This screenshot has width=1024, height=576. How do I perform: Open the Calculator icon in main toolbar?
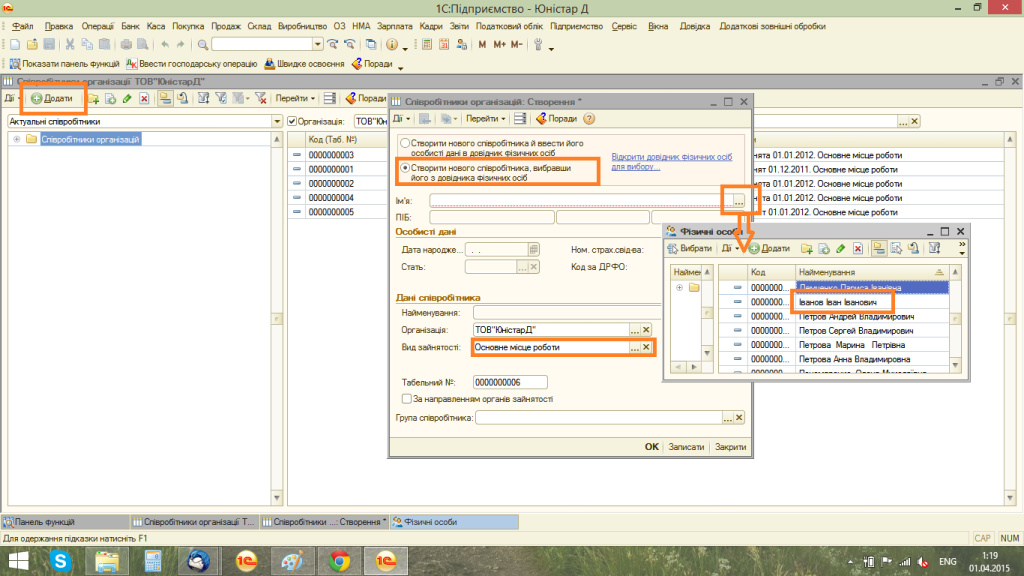(x=427, y=44)
